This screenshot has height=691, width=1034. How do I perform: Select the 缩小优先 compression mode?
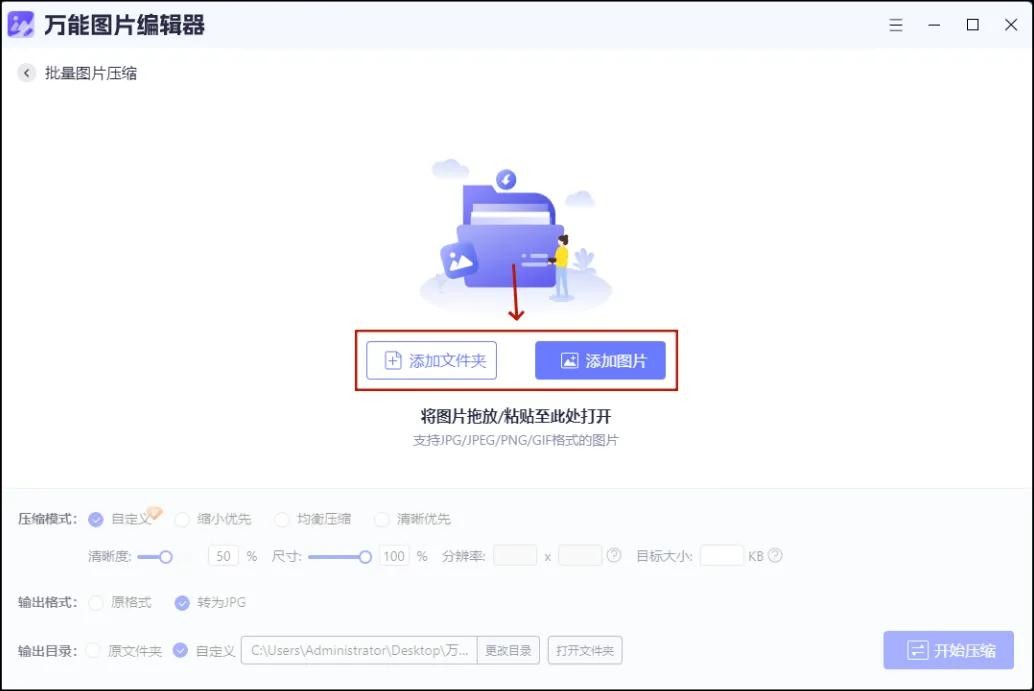click(x=182, y=519)
